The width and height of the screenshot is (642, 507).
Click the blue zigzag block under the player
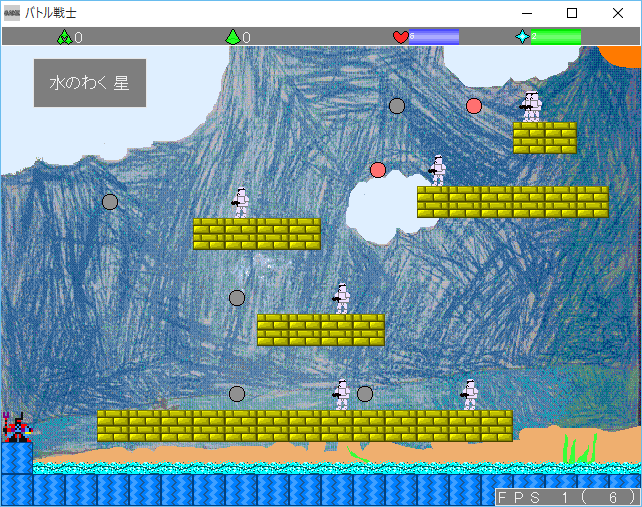[17, 458]
